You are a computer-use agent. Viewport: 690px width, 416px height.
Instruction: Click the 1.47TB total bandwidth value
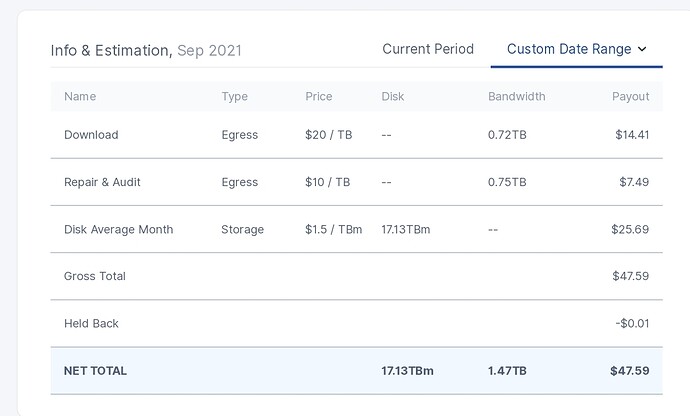(x=507, y=371)
